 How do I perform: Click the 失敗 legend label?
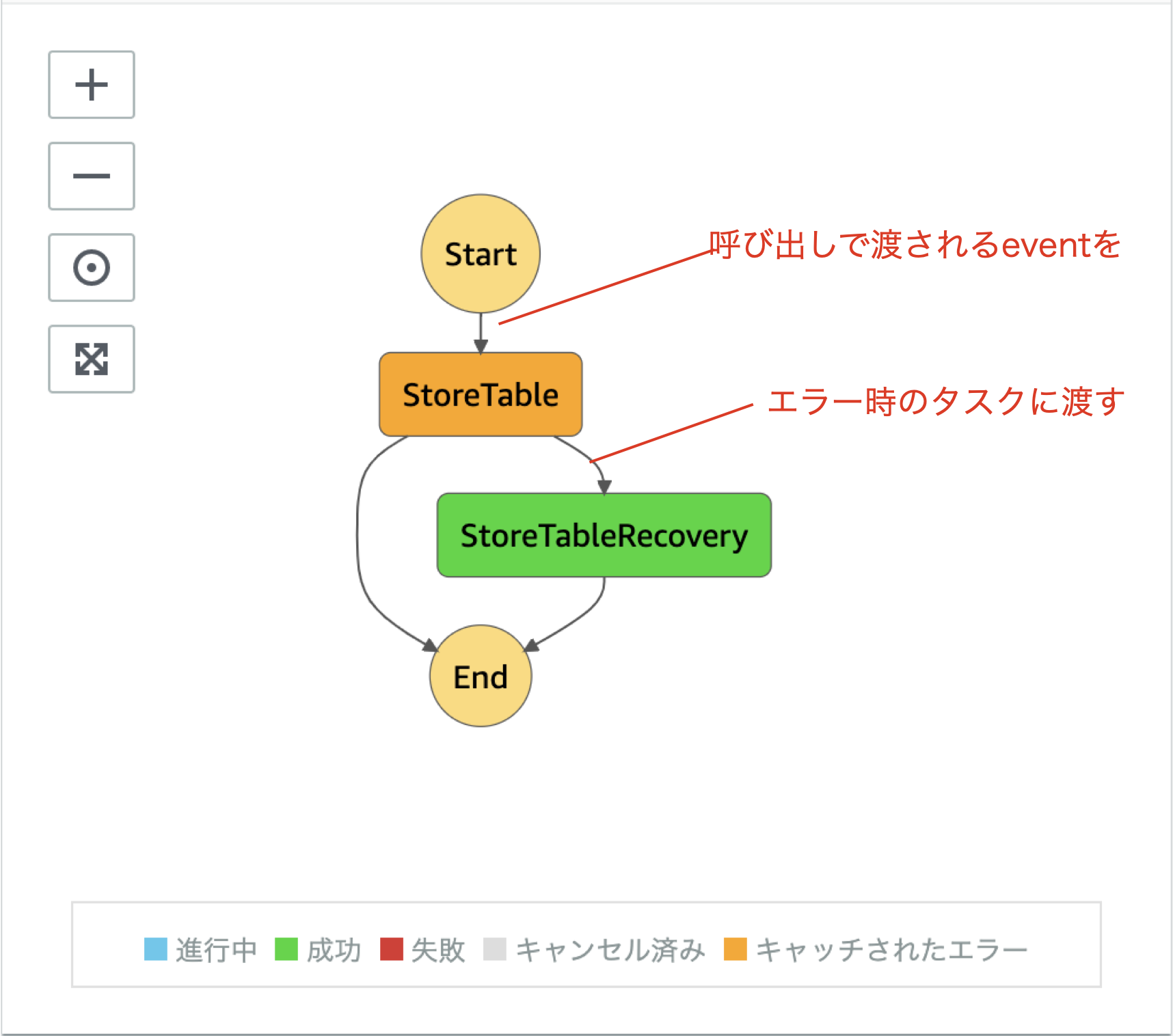click(438, 950)
